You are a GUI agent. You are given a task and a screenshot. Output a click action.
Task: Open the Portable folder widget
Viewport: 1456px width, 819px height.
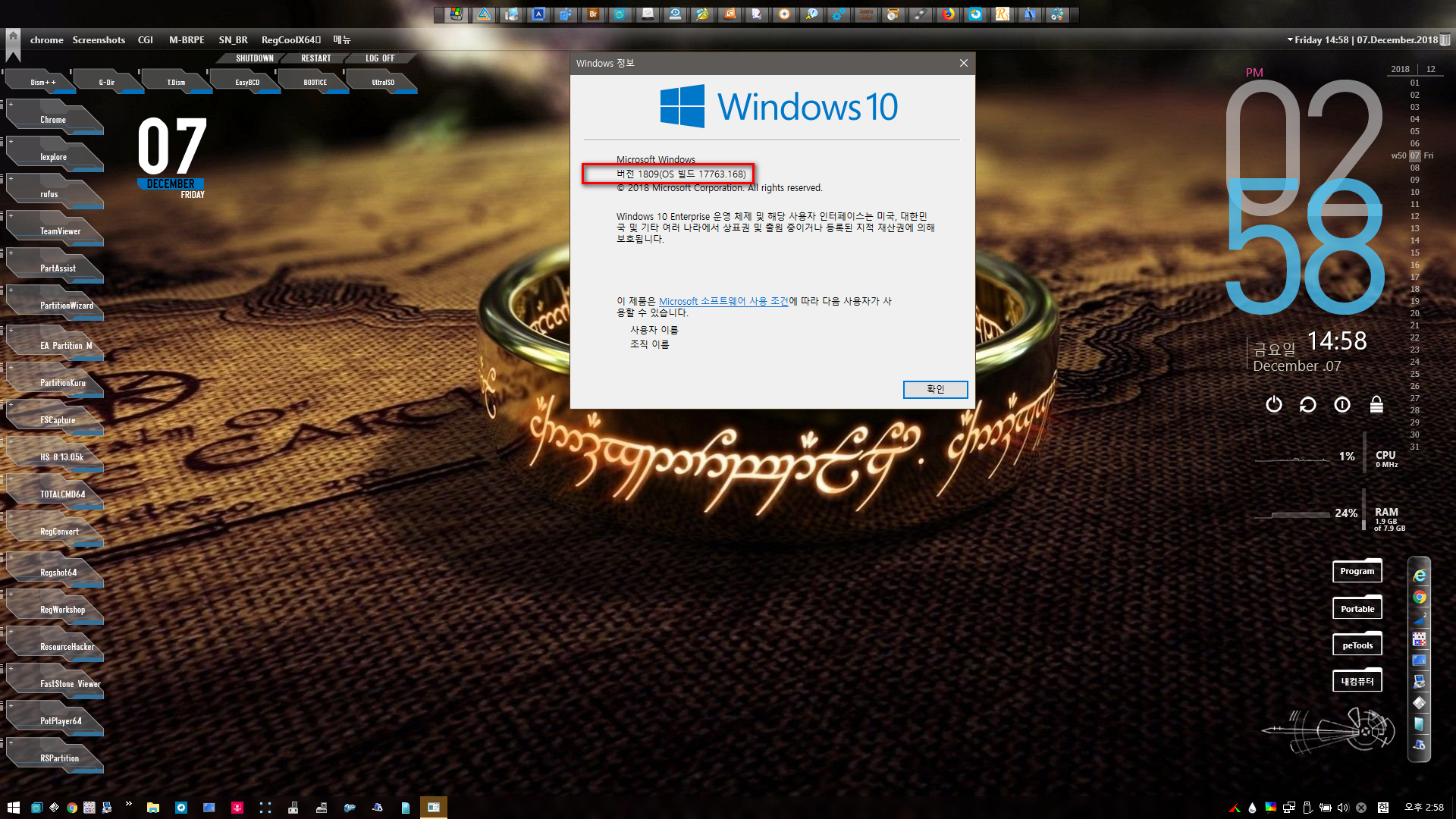[1357, 608]
